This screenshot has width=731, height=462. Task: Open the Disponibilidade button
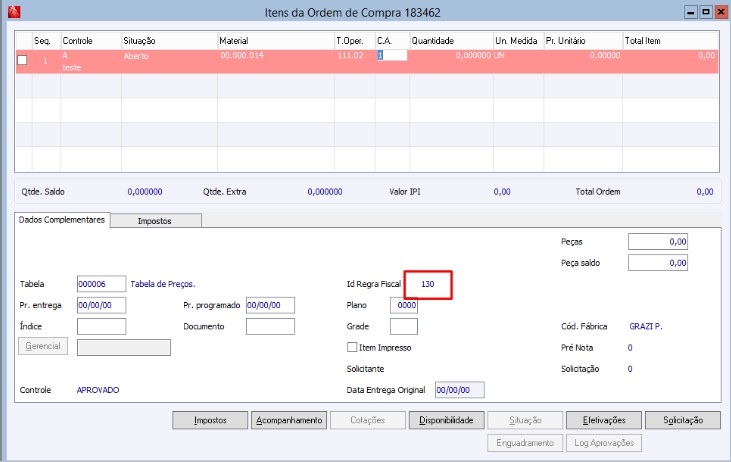pyautogui.click(x=446, y=420)
